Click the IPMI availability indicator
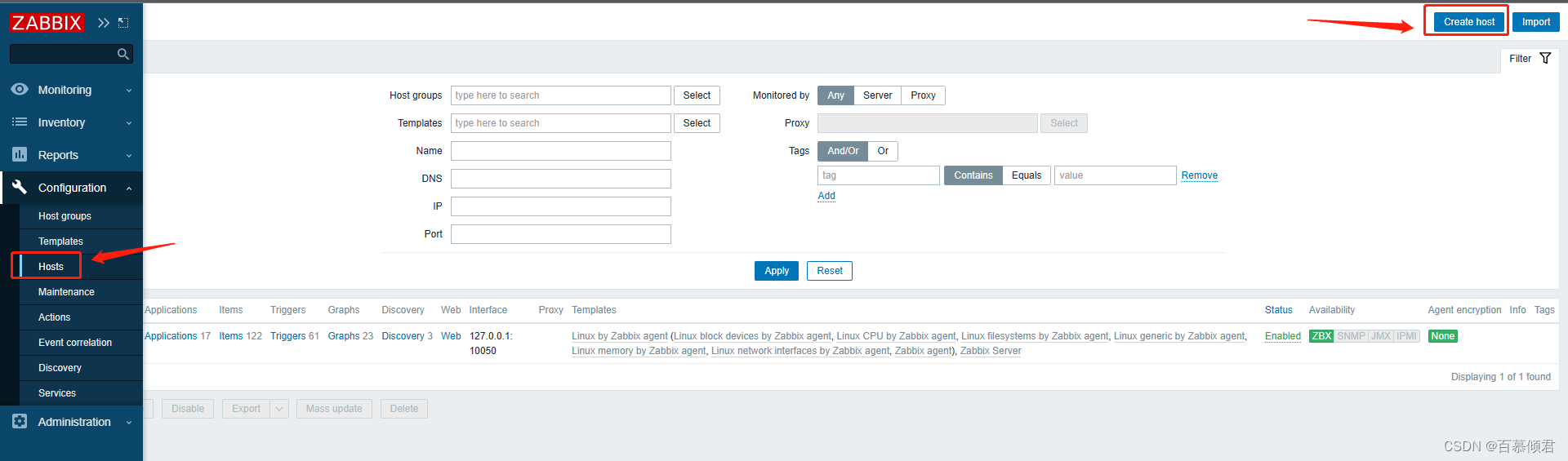The height and width of the screenshot is (461, 1568). coord(1407,336)
